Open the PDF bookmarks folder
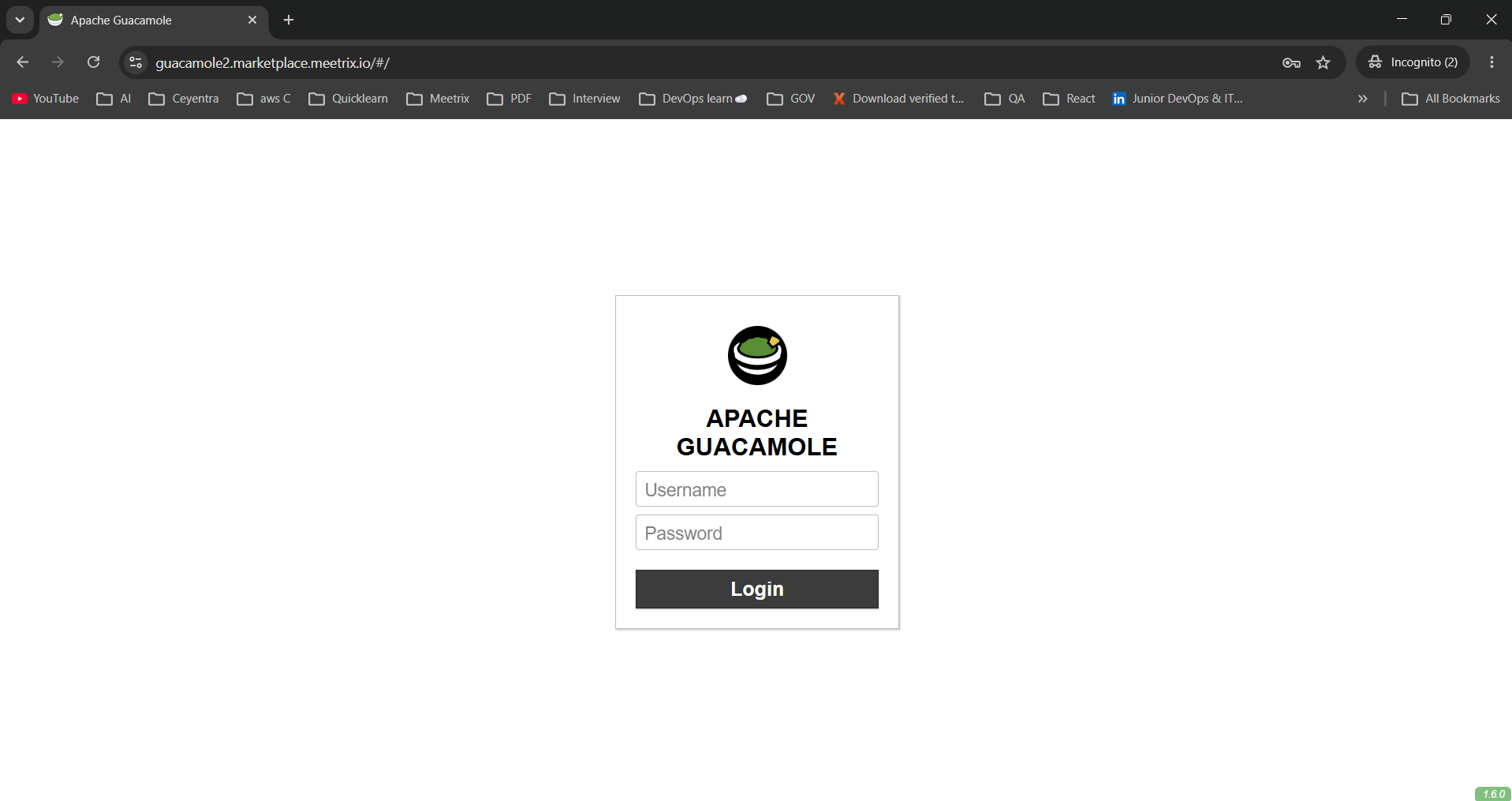1512x801 pixels. 510,99
